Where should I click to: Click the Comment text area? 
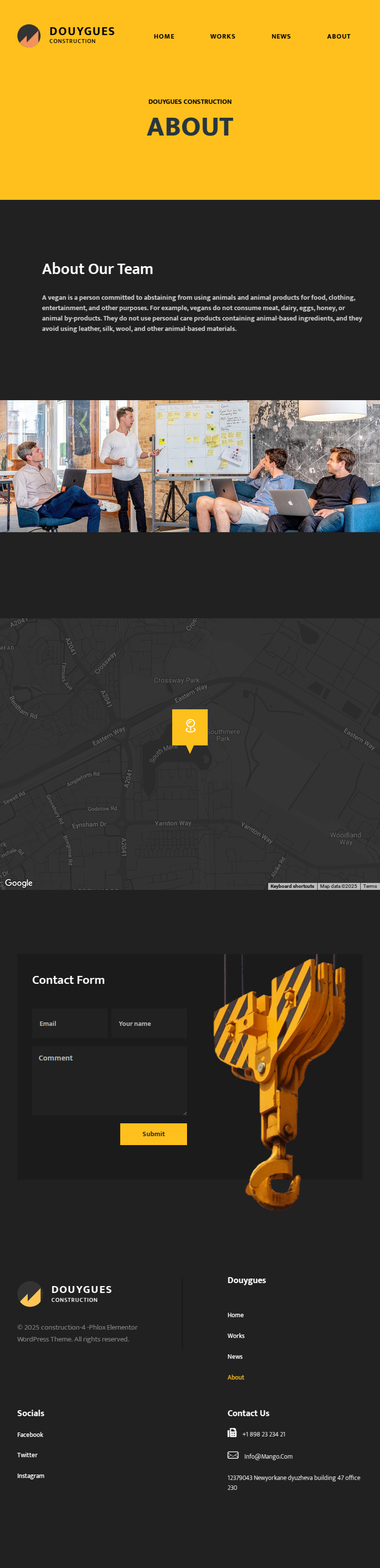(109, 1080)
